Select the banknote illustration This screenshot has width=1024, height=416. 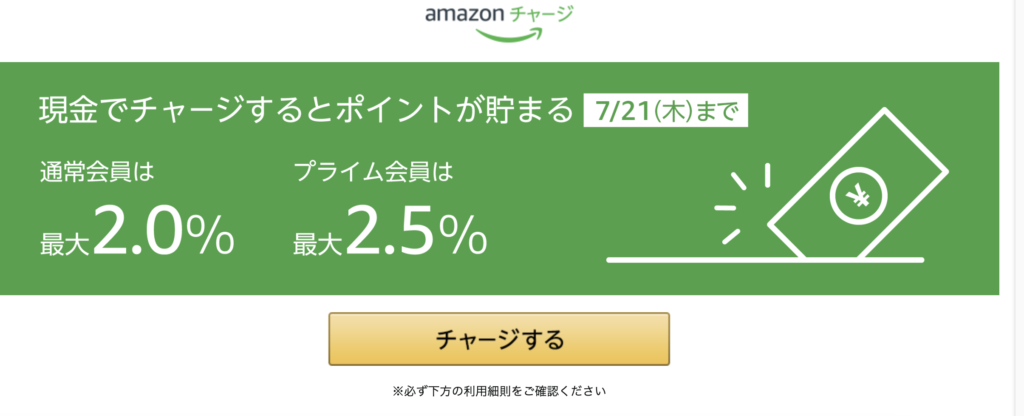(x=857, y=184)
